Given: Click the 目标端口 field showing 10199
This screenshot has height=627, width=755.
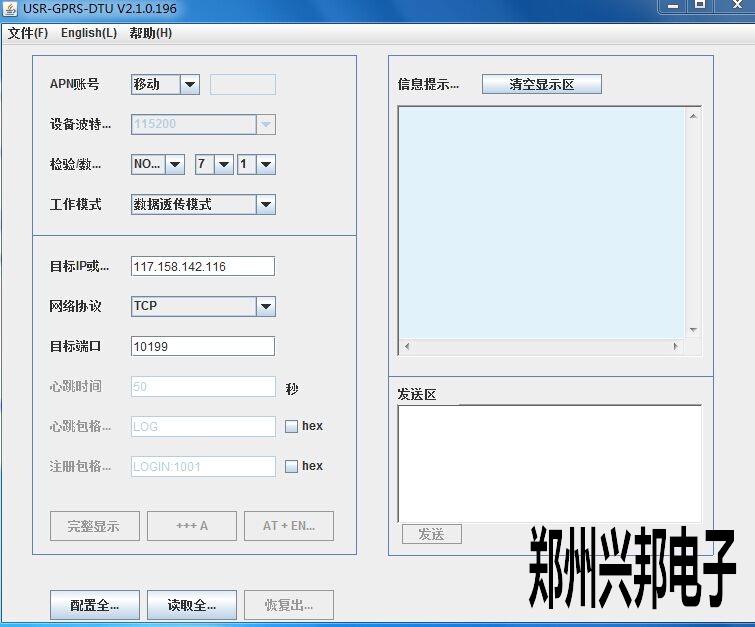Looking at the screenshot, I should pos(202,346).
